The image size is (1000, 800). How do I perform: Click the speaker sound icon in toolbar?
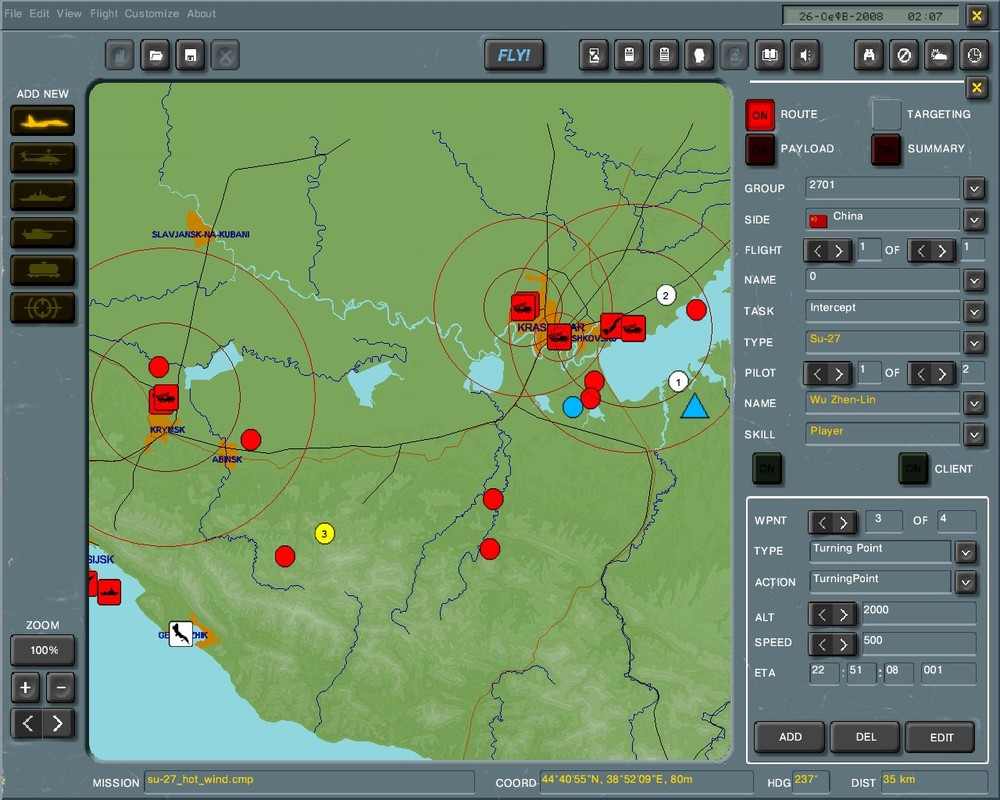[x=804, y=56]
